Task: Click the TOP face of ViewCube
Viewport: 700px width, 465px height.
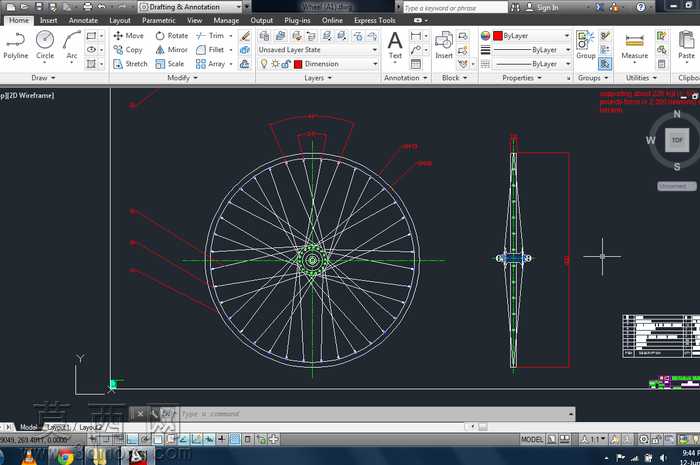Action: tap(677, 140)
